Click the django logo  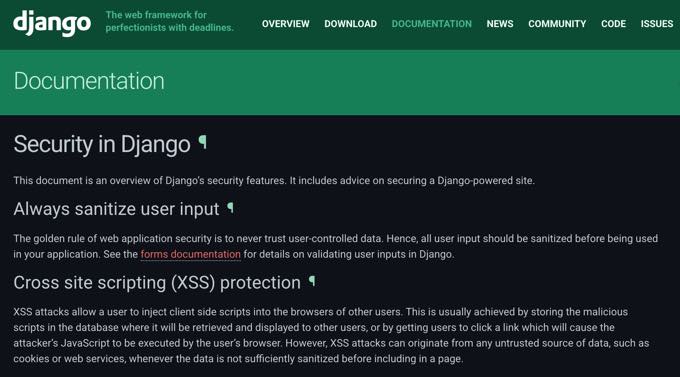click(x=52, y=23)
